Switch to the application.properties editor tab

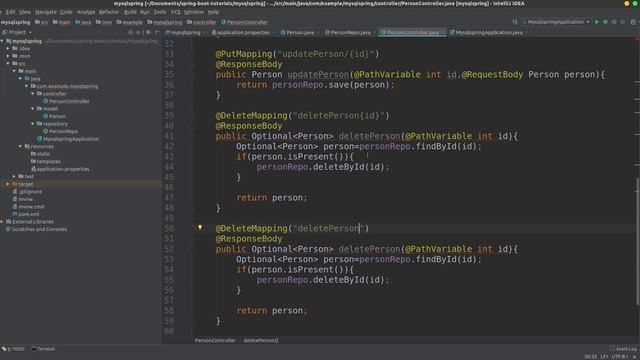pos(243,32)
